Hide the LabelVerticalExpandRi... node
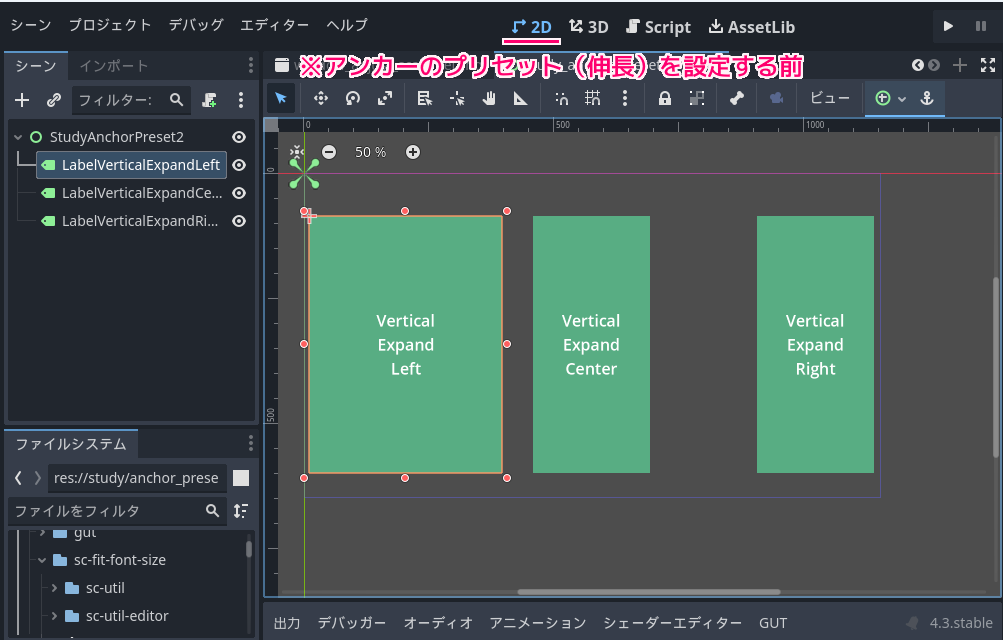Screen dimensions: 1003x640 (x=239, y=221)
